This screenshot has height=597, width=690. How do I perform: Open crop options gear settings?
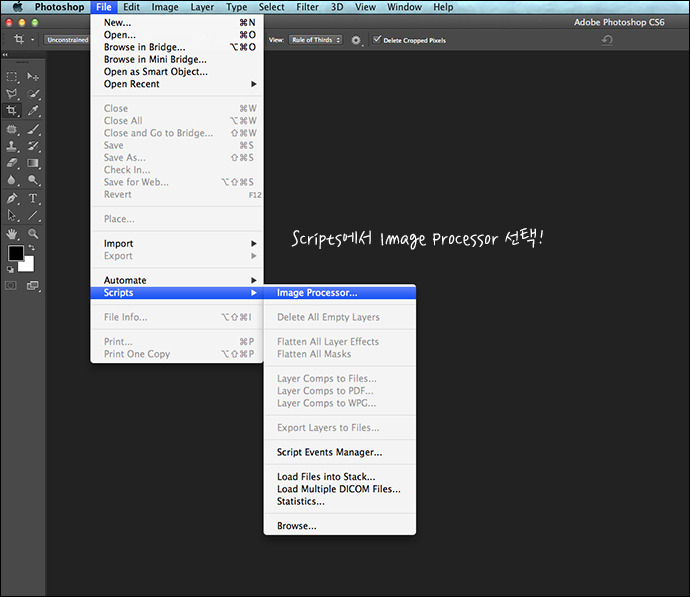pos(356,40)
